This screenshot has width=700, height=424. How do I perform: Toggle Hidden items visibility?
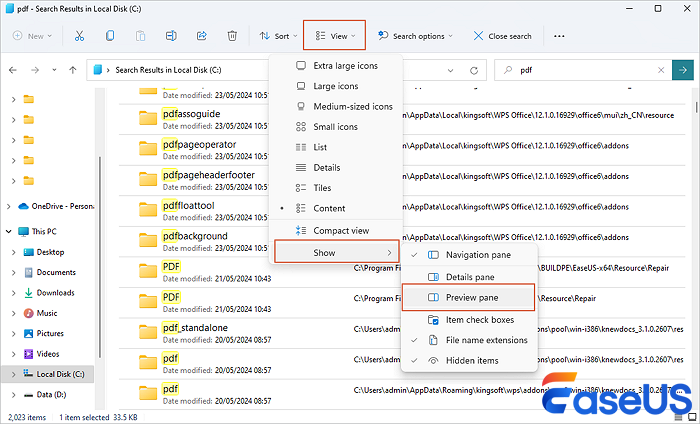pos(472,361)
